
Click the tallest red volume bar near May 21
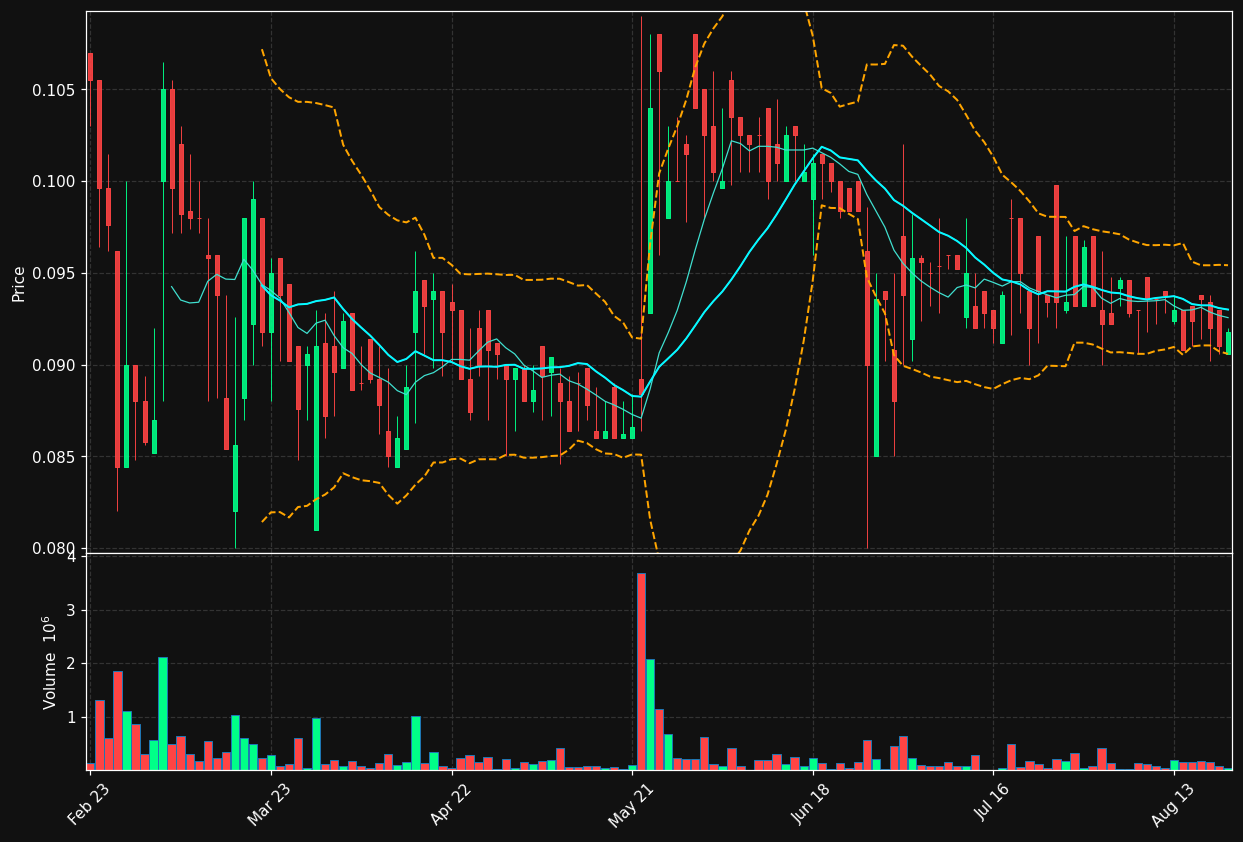point(641,671)
